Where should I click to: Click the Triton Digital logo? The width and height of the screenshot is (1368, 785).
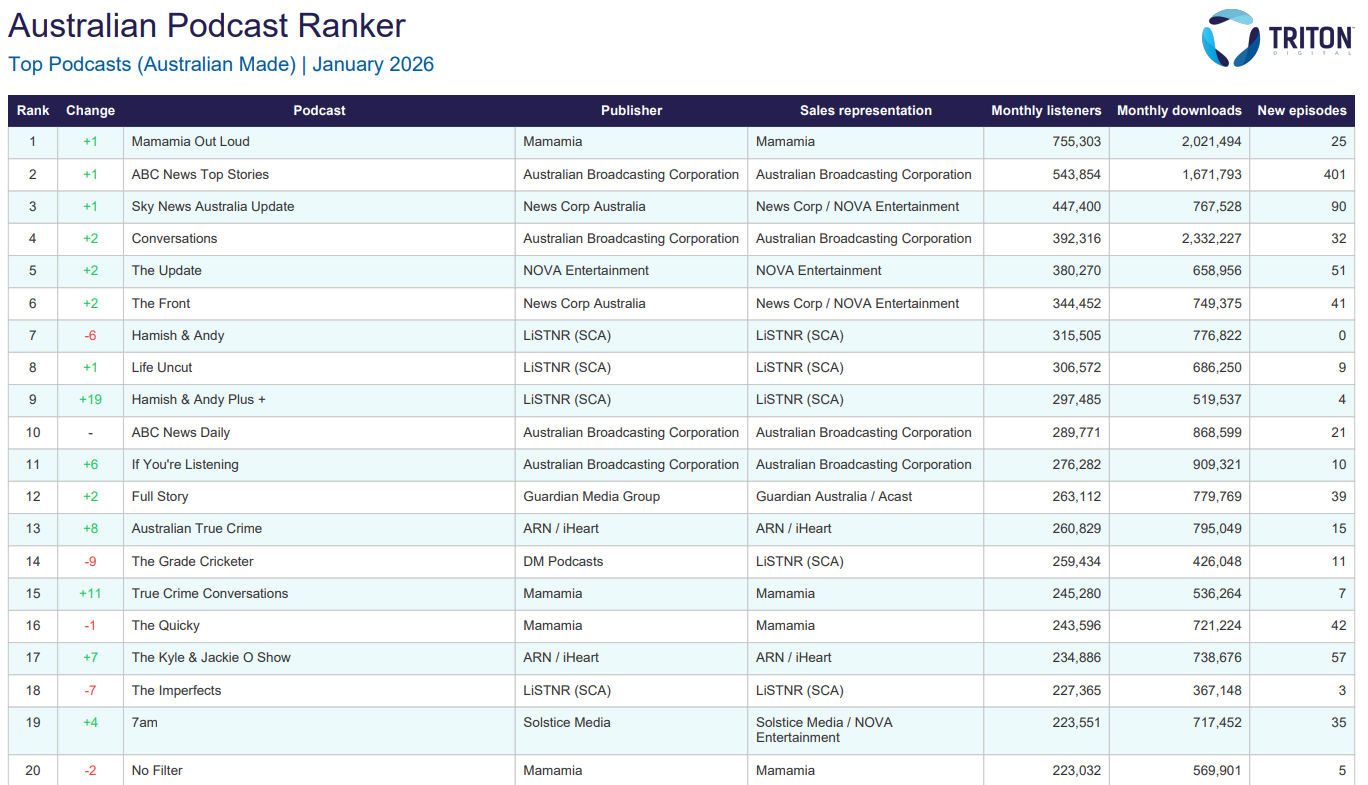(1276, 39)
